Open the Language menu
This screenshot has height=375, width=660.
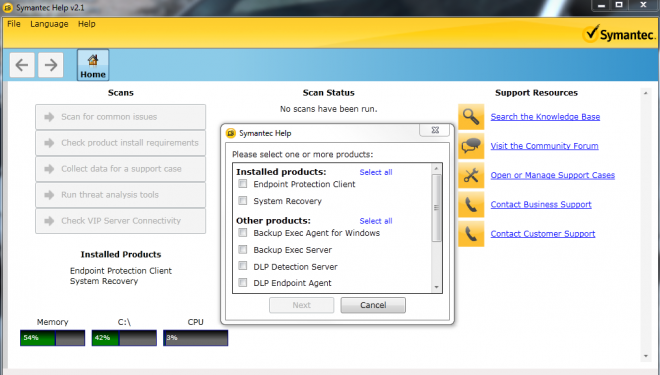click(49, 24)
